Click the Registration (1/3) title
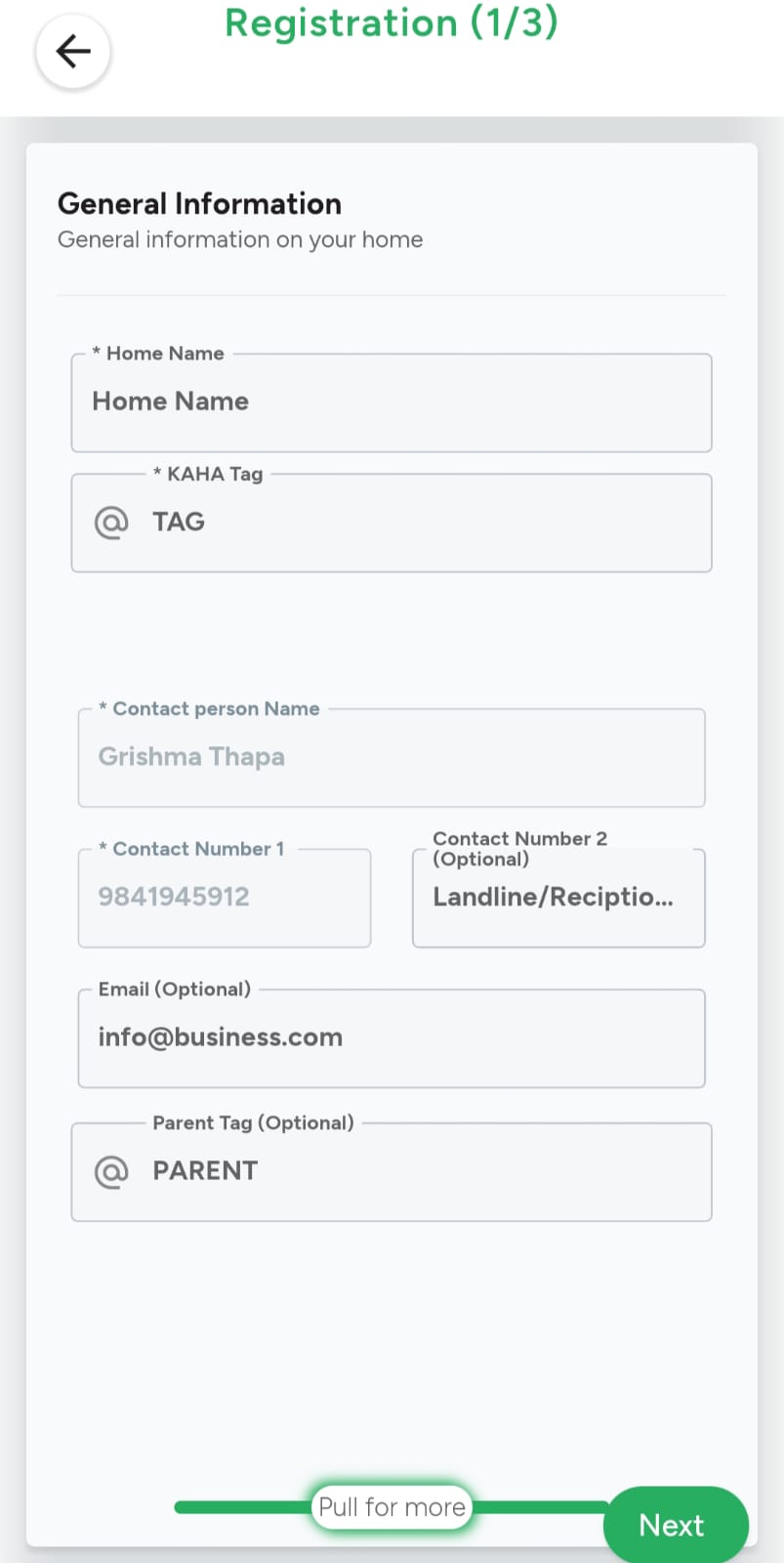The width and height of the screenshot is (784, 1563). 392,23
